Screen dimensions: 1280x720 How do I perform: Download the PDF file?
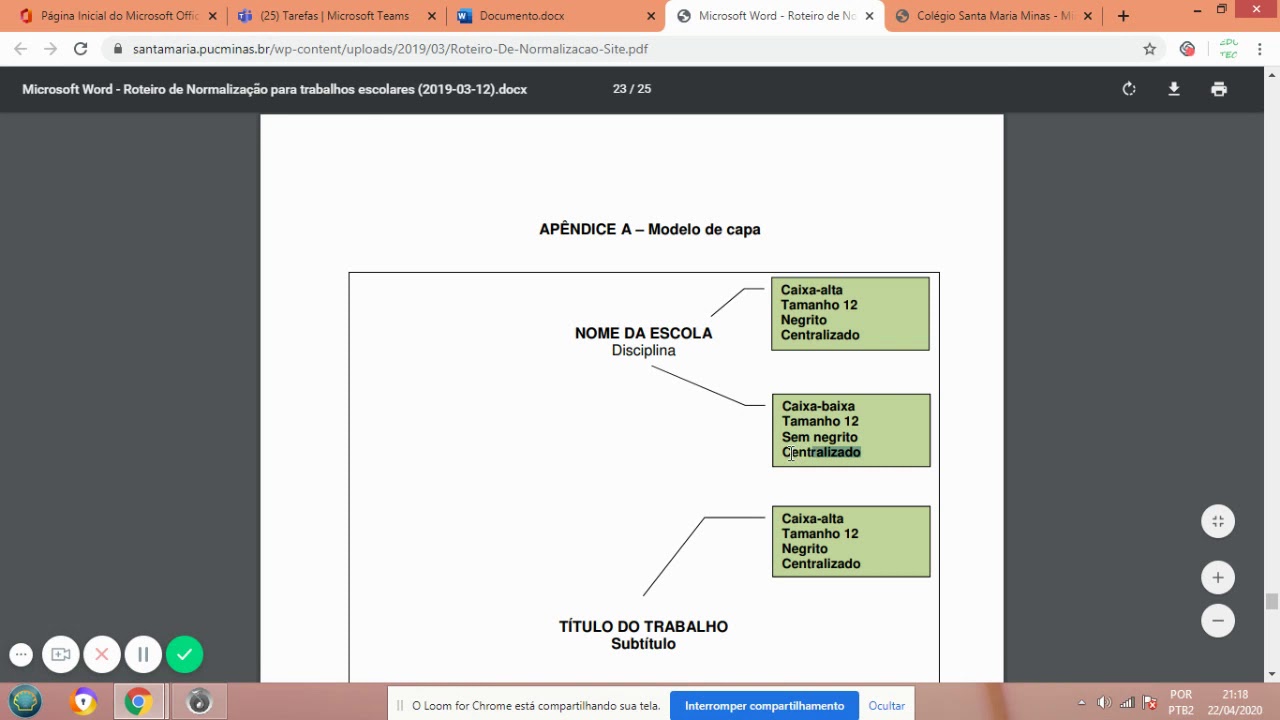pos(1174,89)
